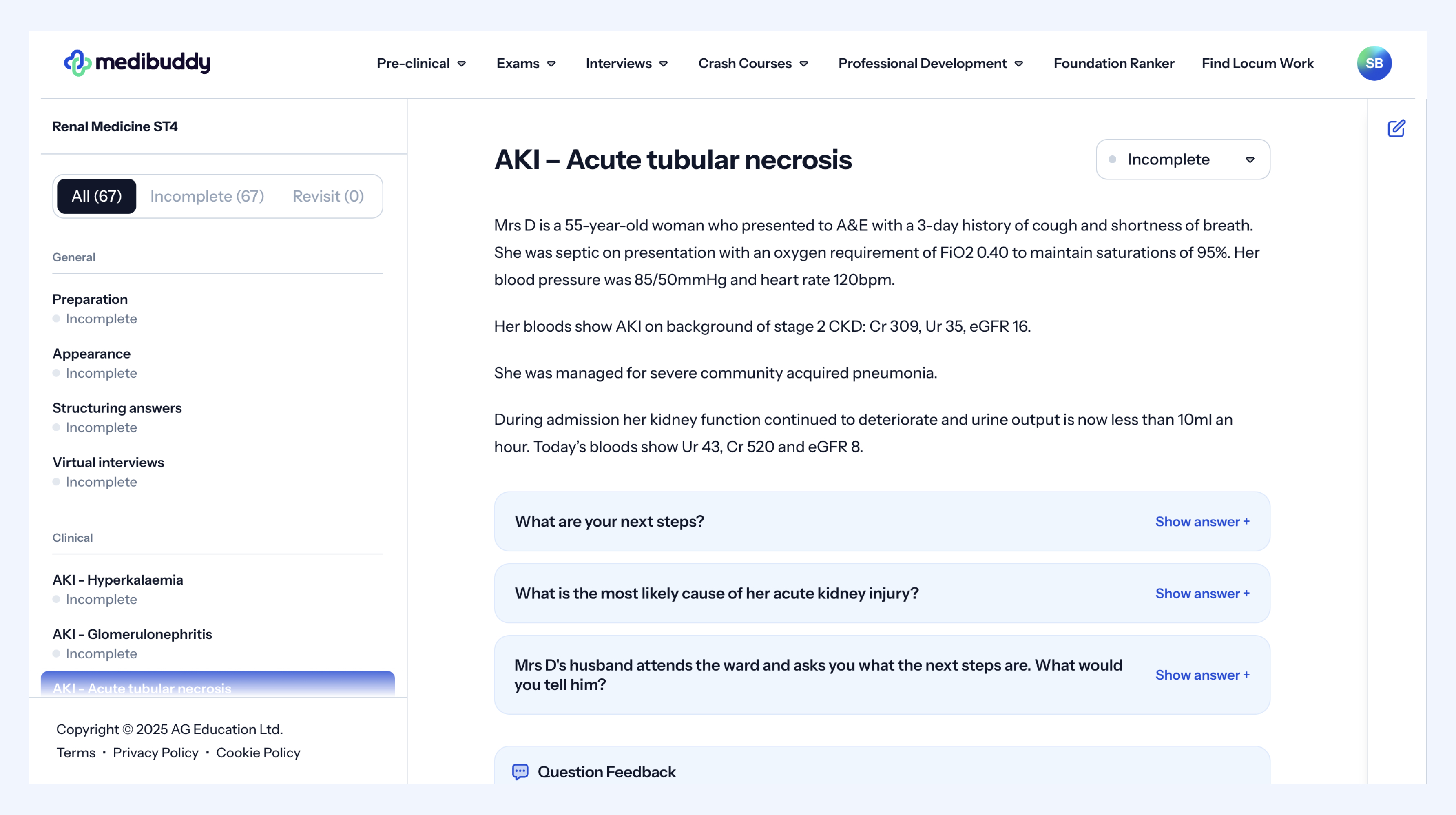Expand answer for most likely AKI cause
The image size is (1456, 815).
(1202, 593)
